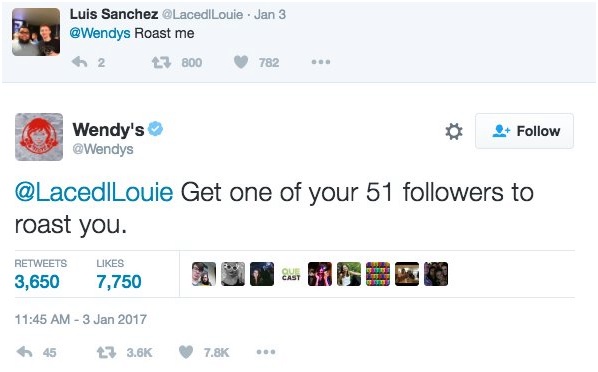This screenshot has height=372, width=598.
Task: Retweet Wendy's tweet showing 3.6K
Action: pos(106,352)
